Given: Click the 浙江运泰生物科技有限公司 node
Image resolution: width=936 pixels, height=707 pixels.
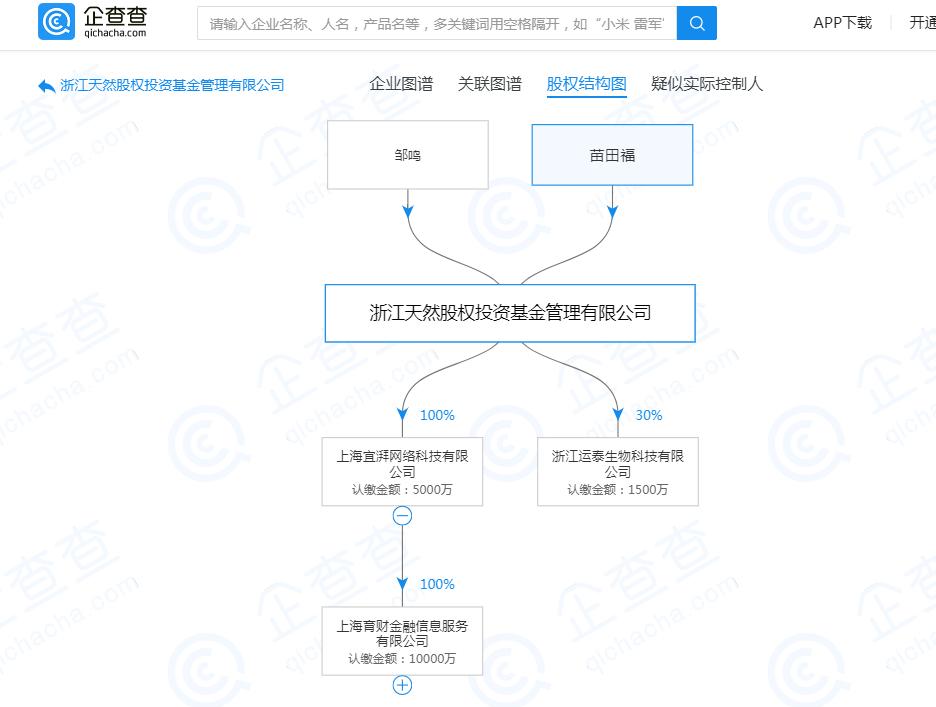Looking at the screenshot, I should pos(617,470).
